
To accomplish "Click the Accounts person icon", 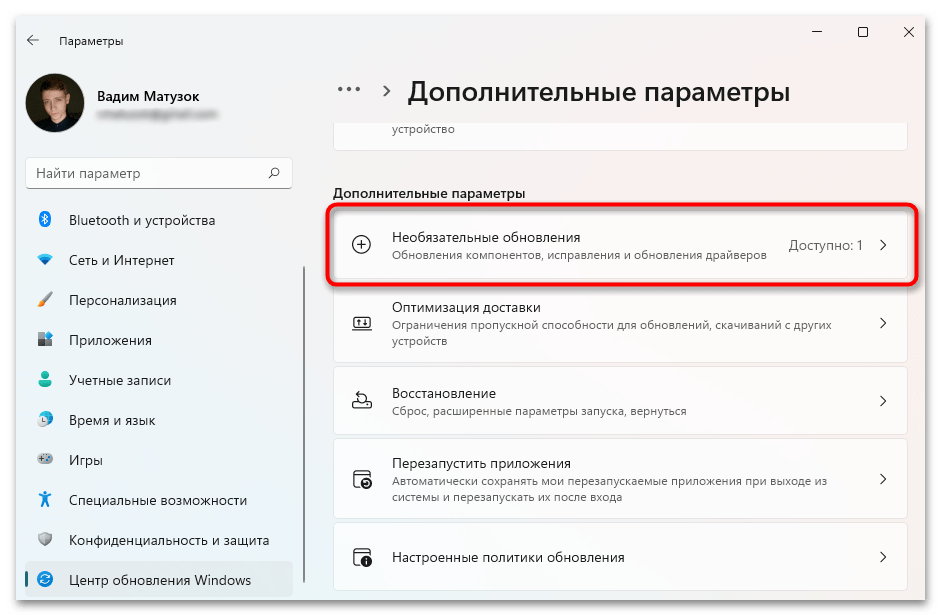I will point(45,380).
